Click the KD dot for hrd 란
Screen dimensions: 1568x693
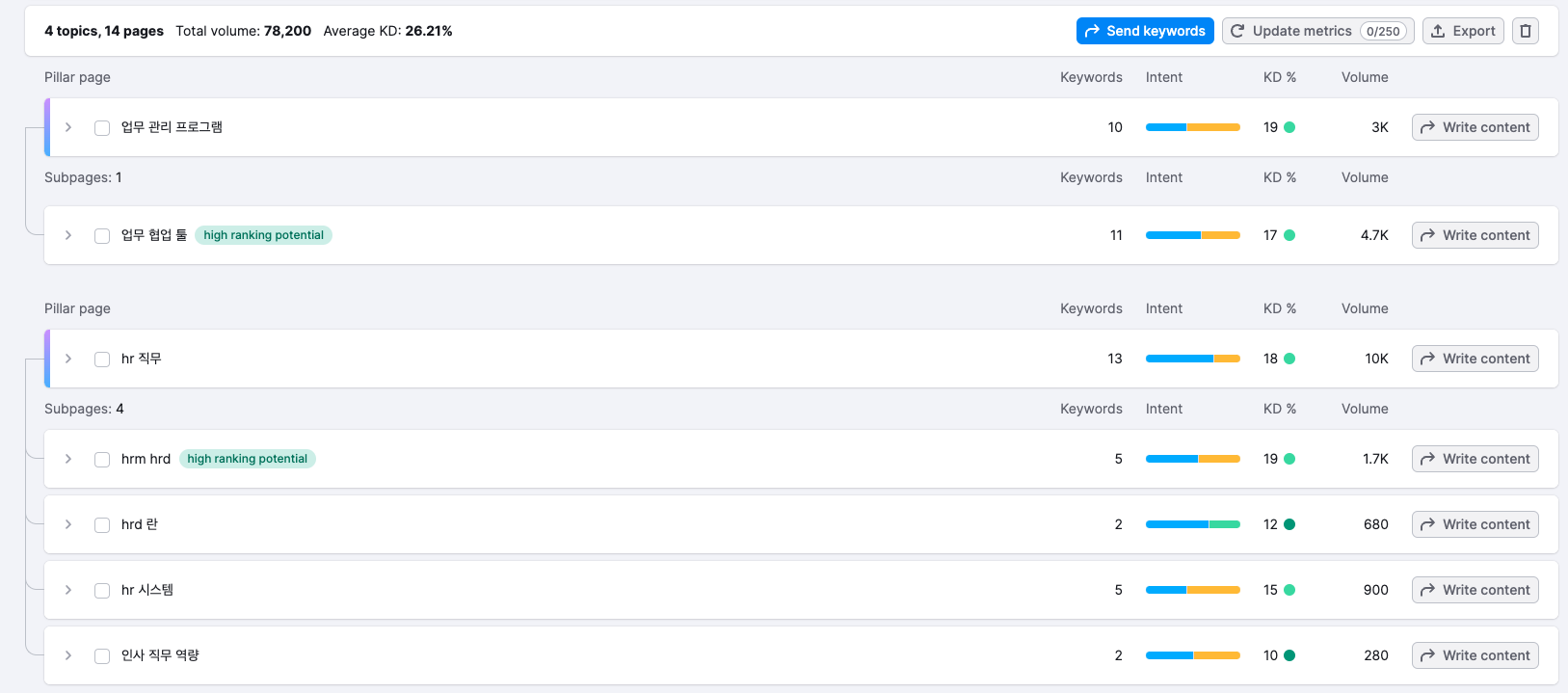pyautogui.click(x=1289, y=524)
